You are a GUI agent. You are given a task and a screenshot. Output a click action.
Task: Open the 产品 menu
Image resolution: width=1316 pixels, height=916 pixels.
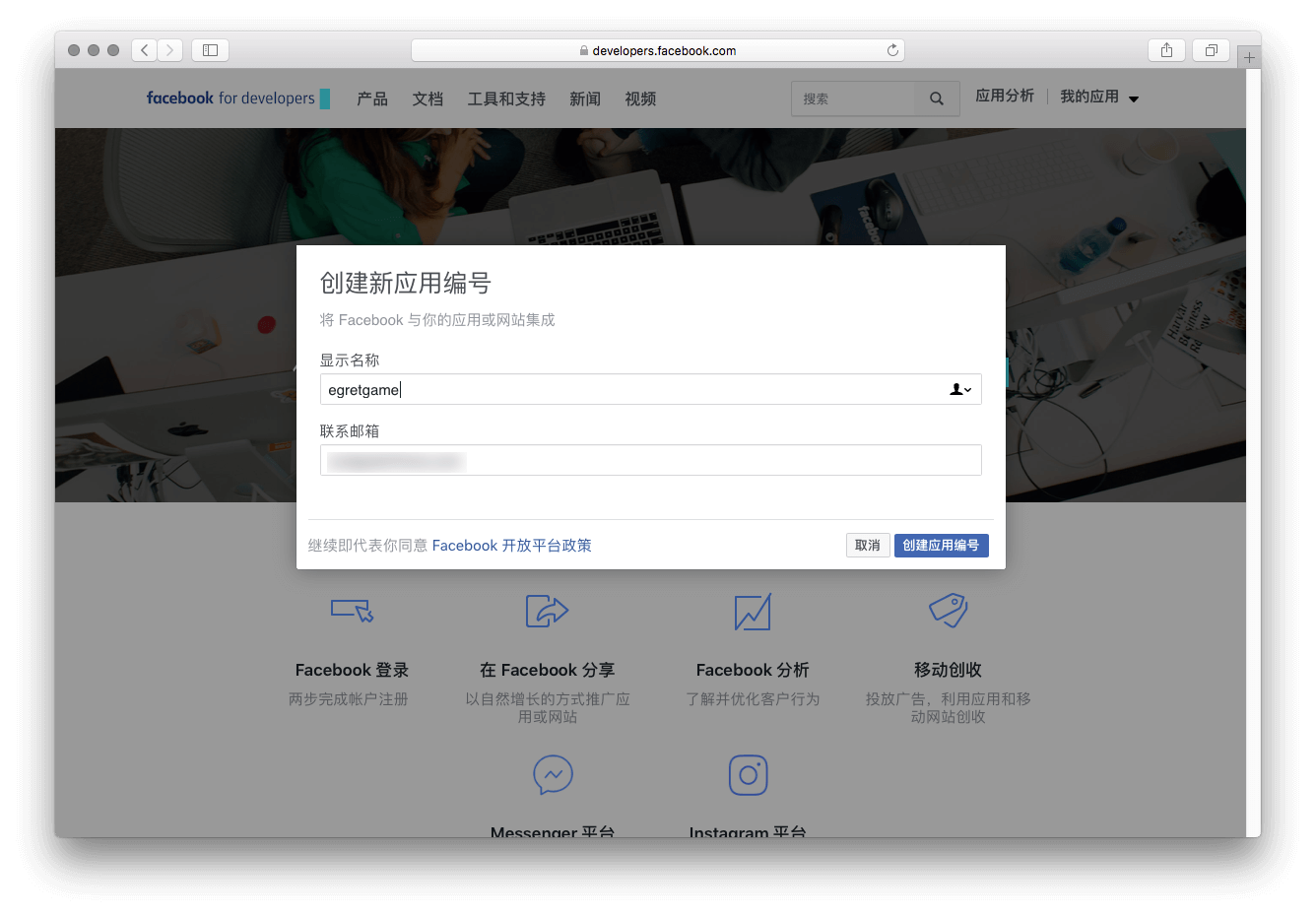(372, 98)
